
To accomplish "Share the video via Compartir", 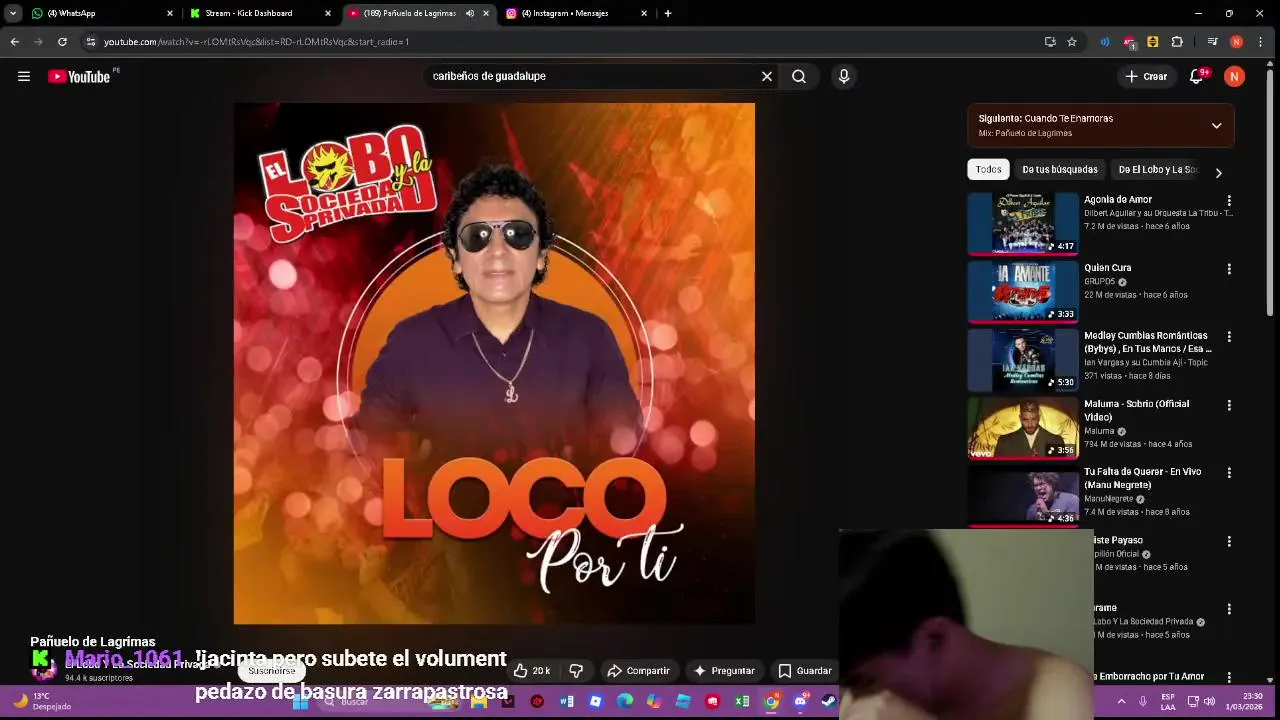I will (x=638, y=671).
